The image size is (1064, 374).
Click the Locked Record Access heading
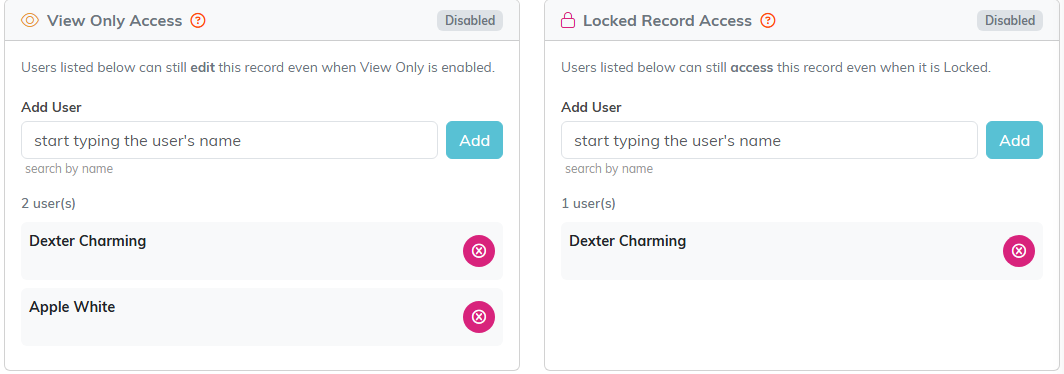[668, 20]
